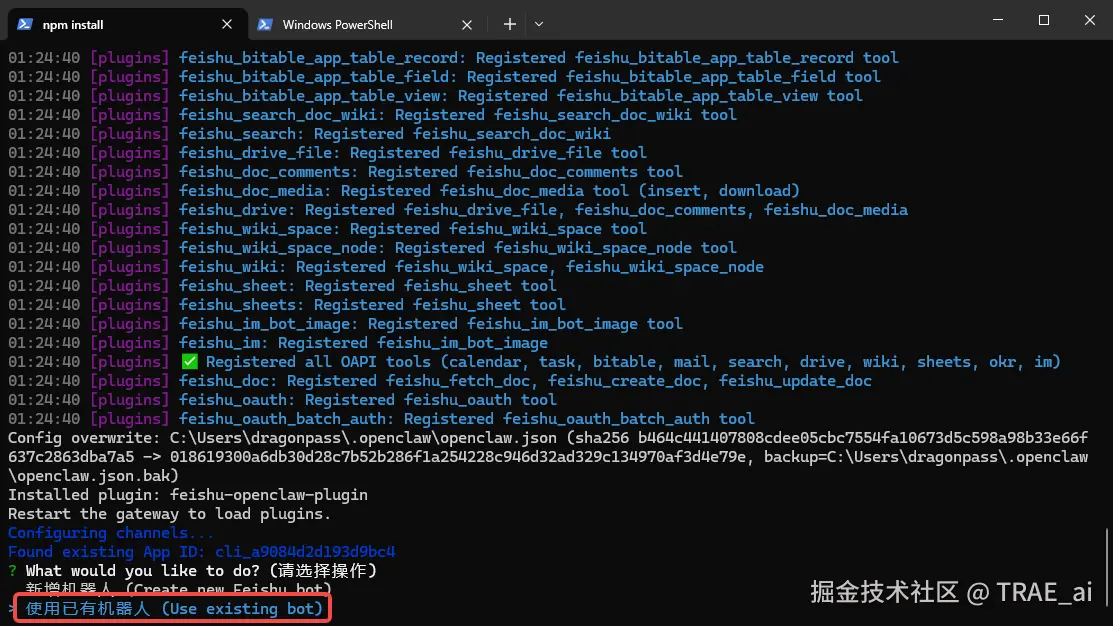Click the PowerShell icon on npm install tab
1113x626 pixels.
point(25,24)
